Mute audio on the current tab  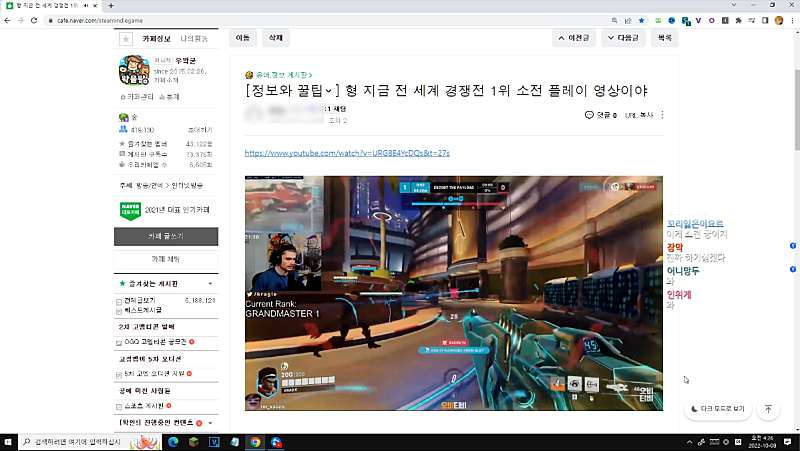86,6
